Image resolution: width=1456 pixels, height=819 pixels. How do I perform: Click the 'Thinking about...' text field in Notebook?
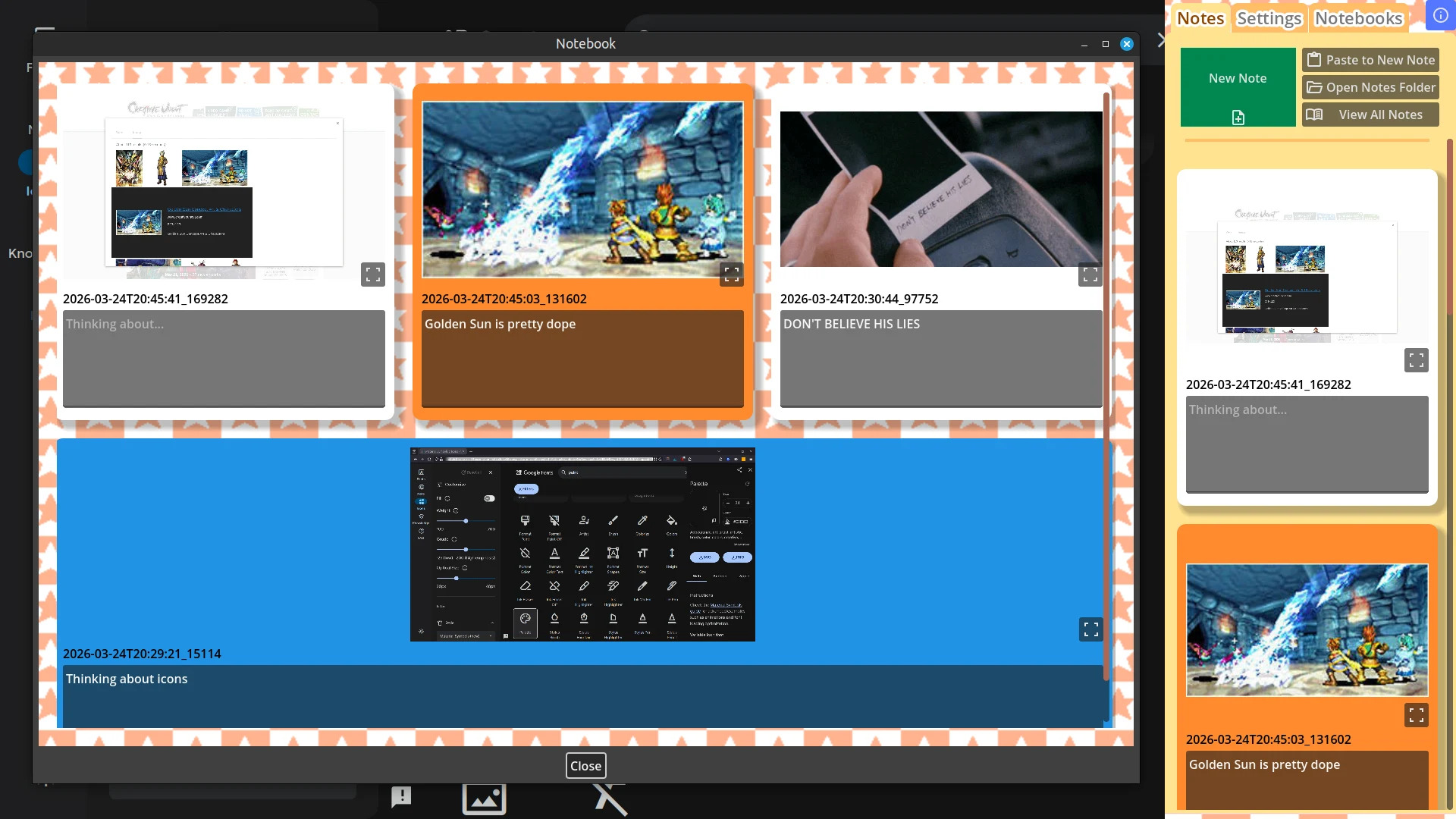(224, 358)
